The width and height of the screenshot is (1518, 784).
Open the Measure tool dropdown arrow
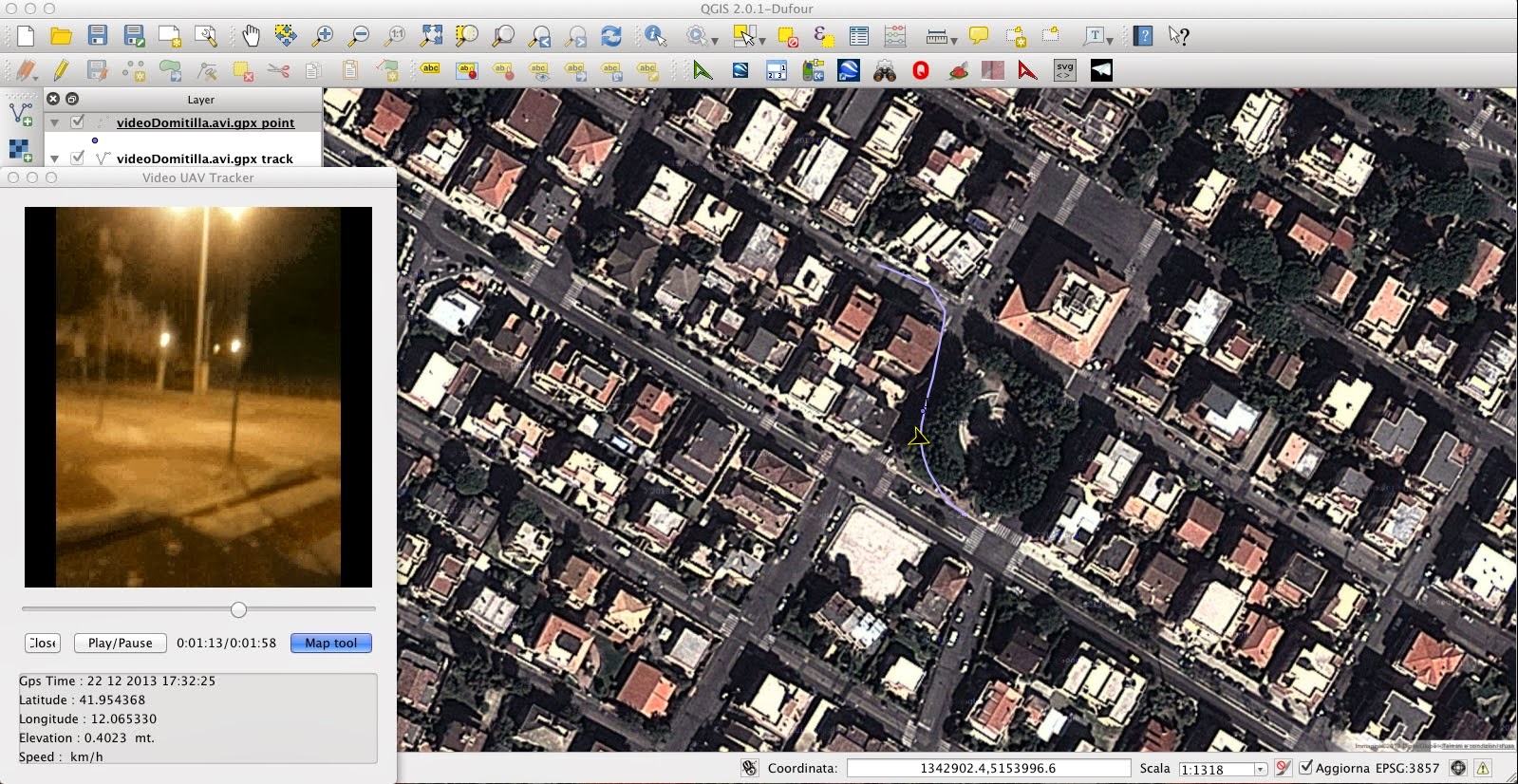[953, 40]
